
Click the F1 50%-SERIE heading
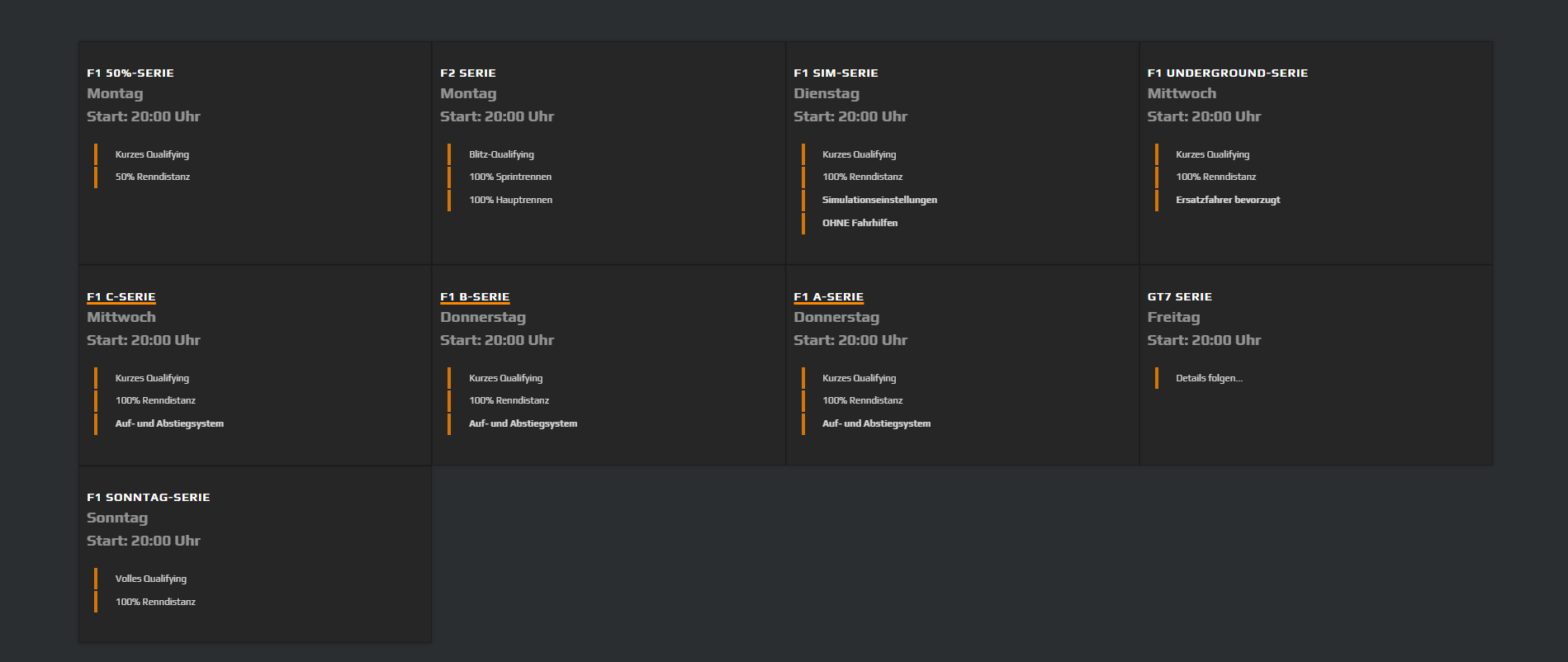point(130,73)
